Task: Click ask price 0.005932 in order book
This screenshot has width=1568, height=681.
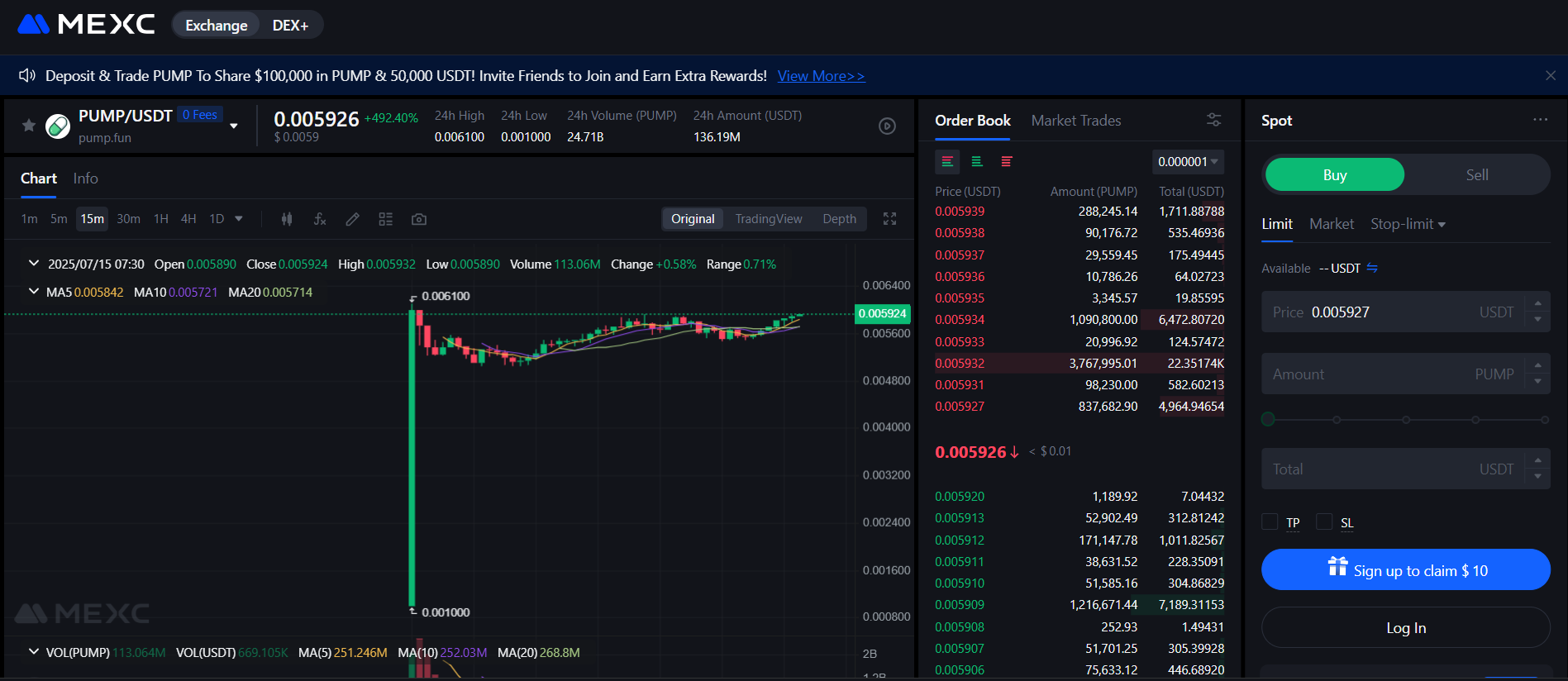Action: pyautogui.click(x=960, y=364)
